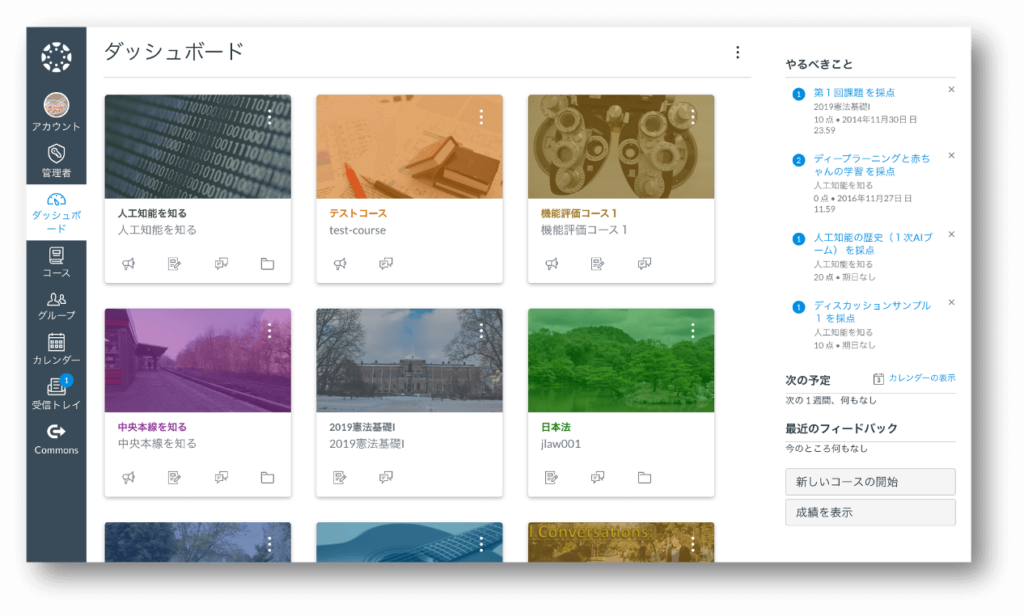Open announcements for 人工知能を知る course
The height and width of the screenshot is (616, 1024).
click(x=129, y=264)
